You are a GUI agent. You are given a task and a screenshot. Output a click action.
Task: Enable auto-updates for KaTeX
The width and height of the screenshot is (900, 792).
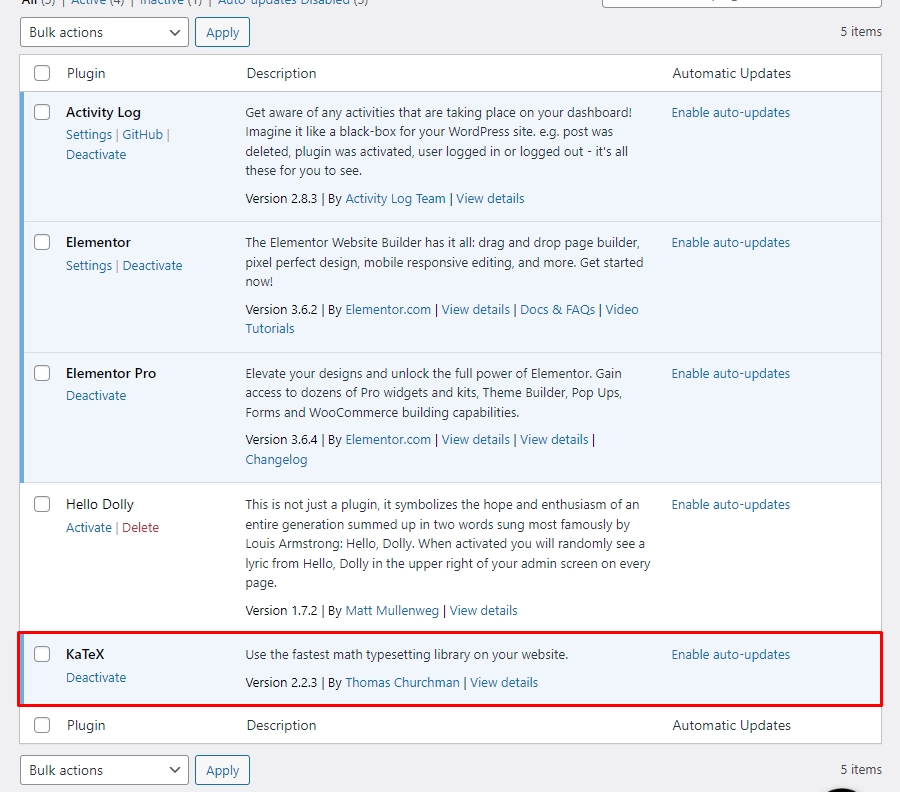731,655
